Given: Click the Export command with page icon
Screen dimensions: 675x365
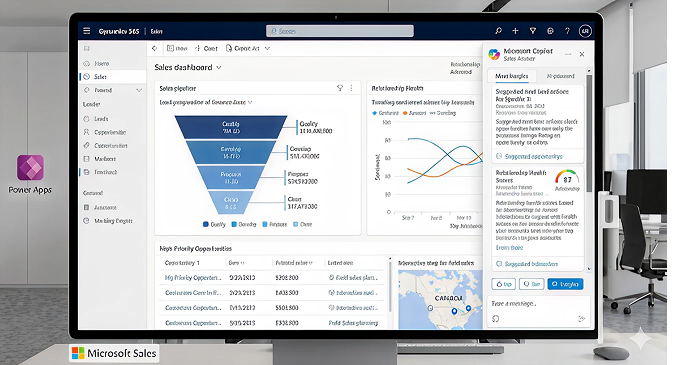Looking at the screenshot, I should point(243,49).
